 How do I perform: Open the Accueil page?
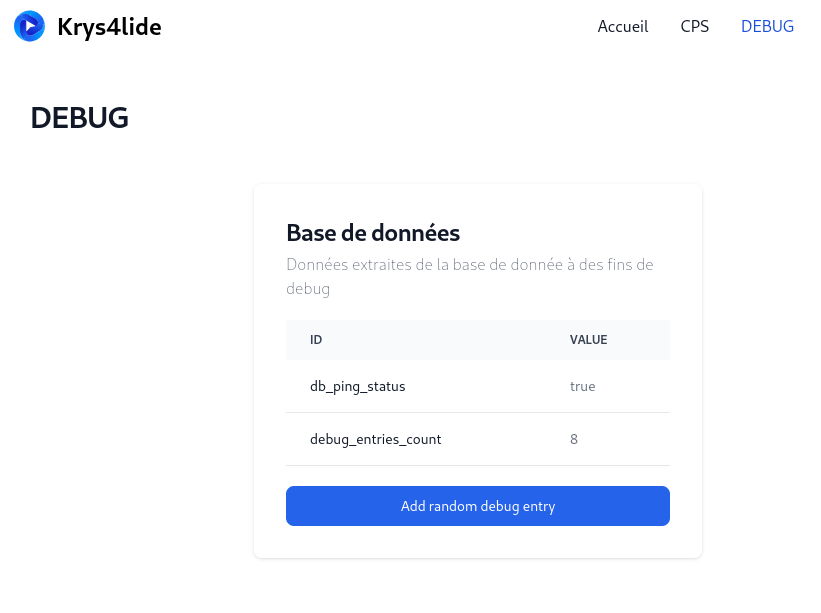click(x=623, y=26)
